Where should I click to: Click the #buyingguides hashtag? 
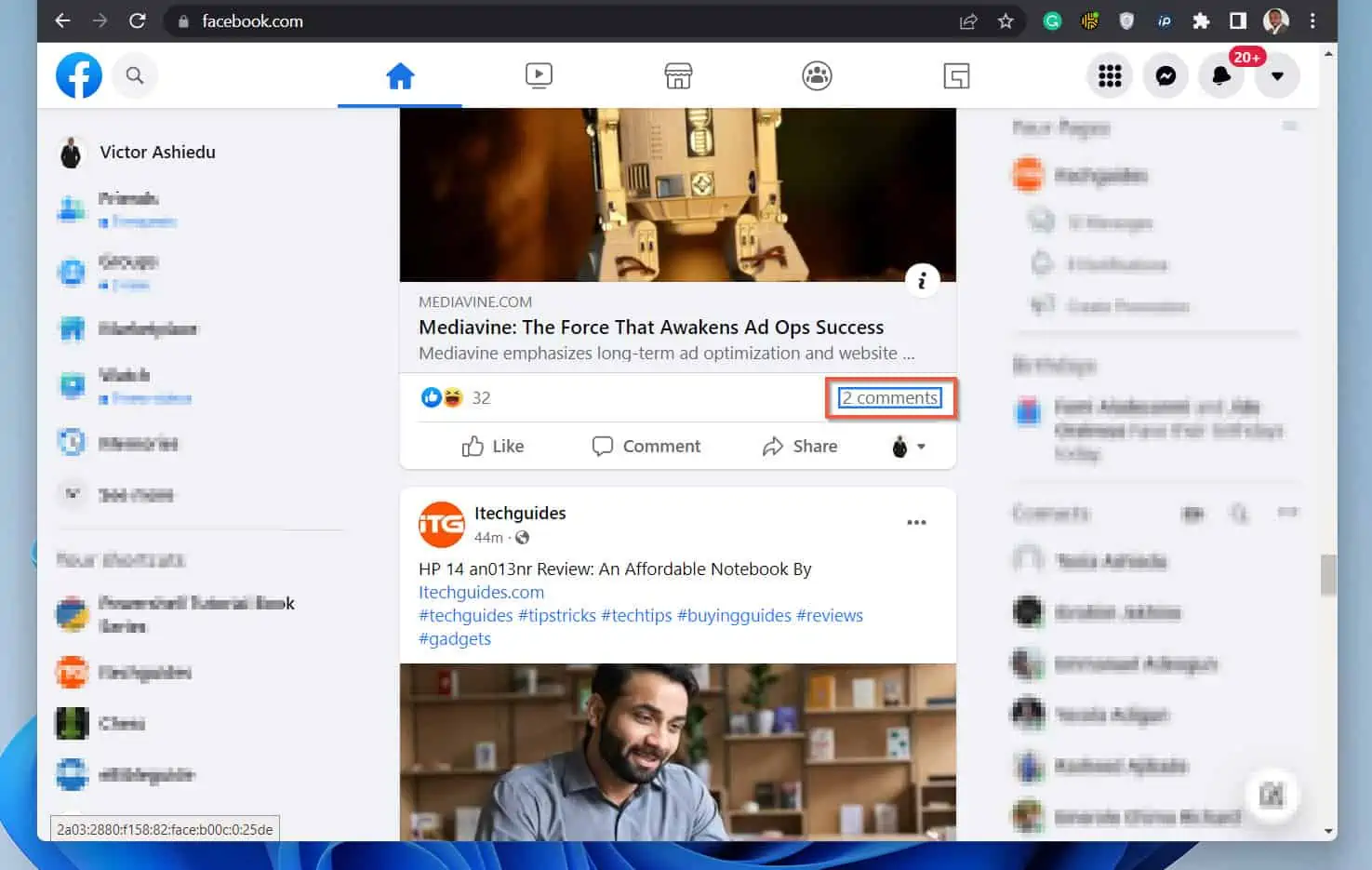(x=734, y=616)
